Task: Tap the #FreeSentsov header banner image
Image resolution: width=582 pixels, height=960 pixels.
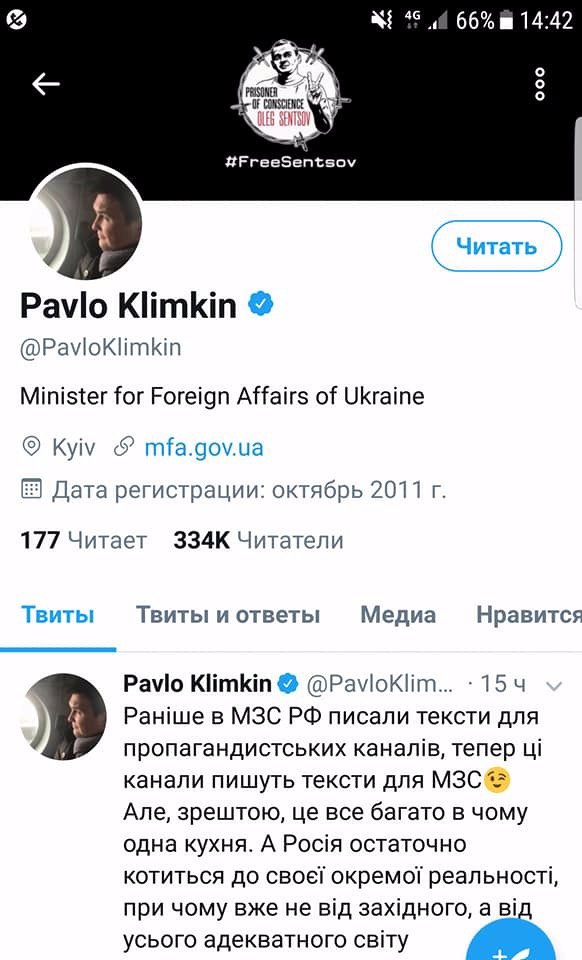Action: pyautogui.click(x=291, y=102)
